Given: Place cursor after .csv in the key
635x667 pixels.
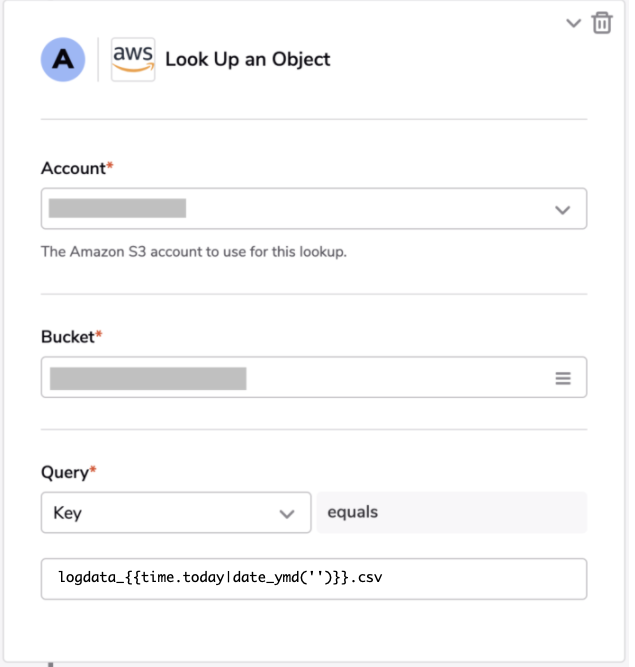Looking at the screenshot, I should pos(383,578).
